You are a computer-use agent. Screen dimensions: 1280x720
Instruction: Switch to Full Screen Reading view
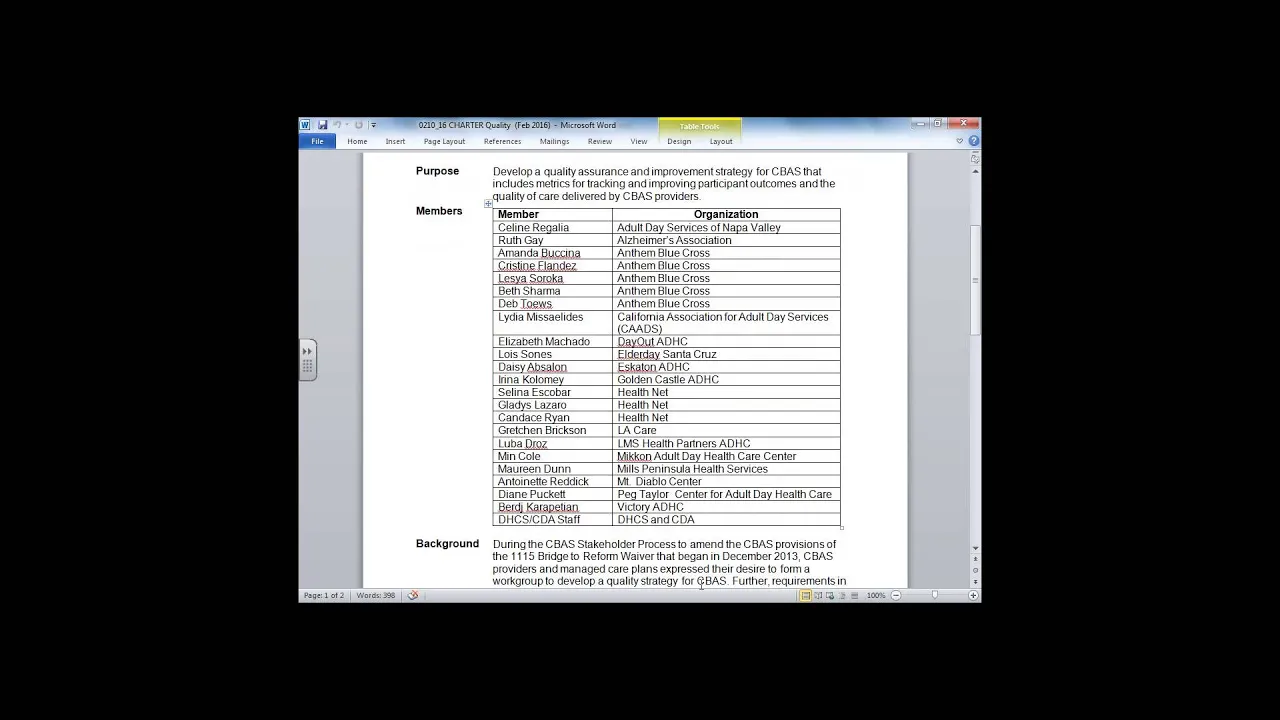point(818,595)
